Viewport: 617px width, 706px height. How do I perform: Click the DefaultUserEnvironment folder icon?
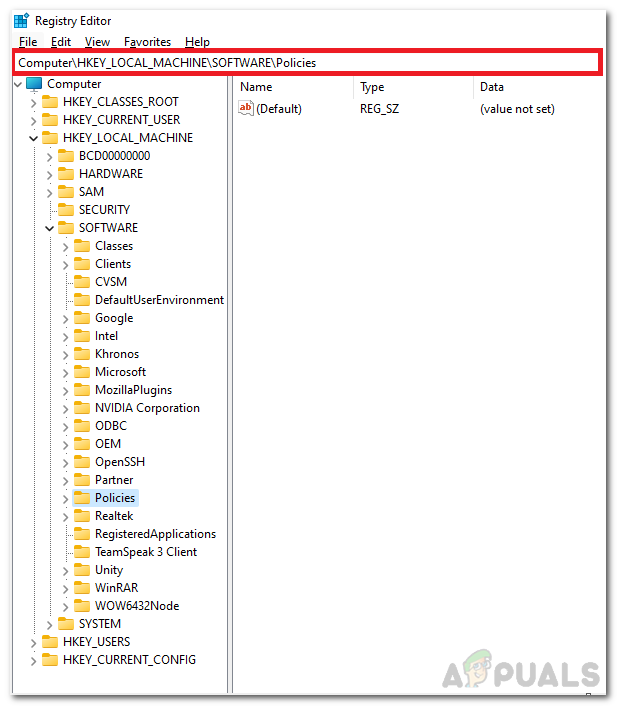point(82,300)
